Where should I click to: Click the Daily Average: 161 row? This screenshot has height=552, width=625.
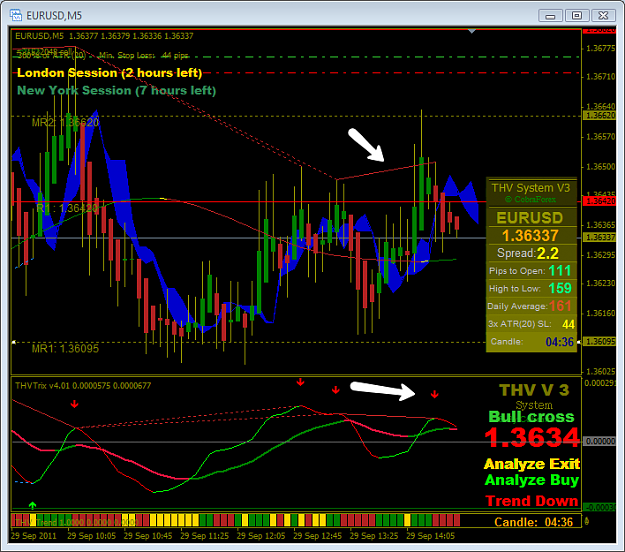tap(530, 306)
